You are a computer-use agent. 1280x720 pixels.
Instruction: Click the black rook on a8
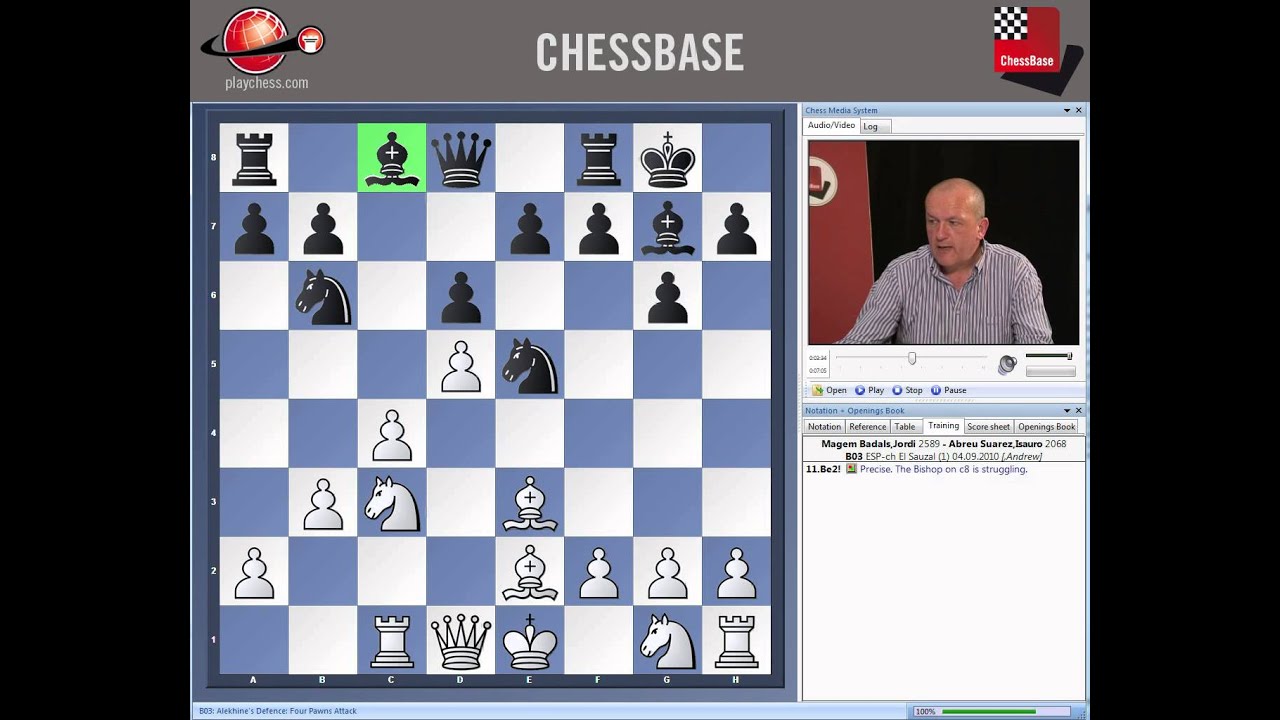254,158
